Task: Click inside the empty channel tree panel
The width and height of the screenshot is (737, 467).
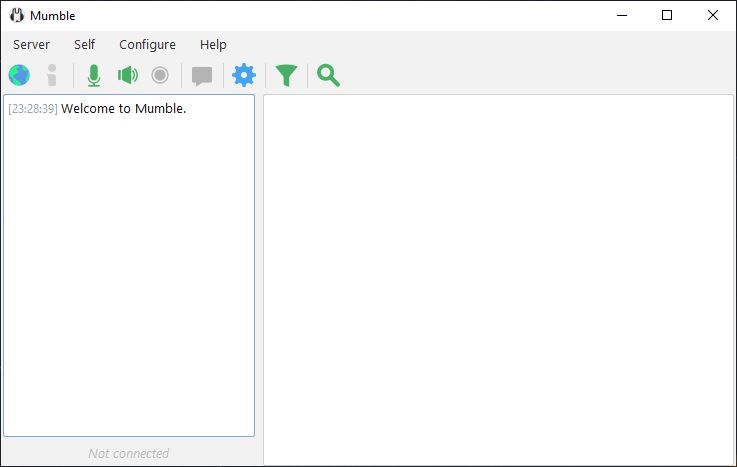Action: 498,280
